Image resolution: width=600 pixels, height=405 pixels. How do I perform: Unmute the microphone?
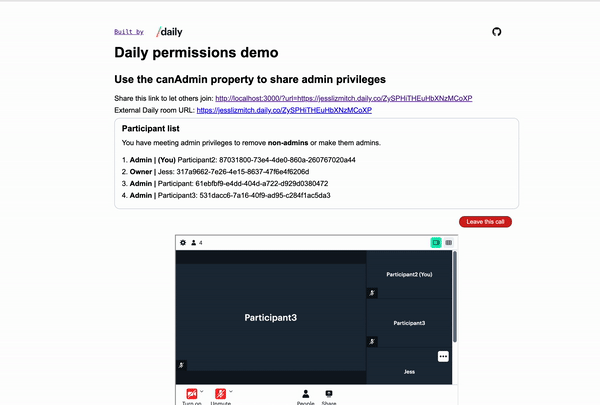pos(220,397)
